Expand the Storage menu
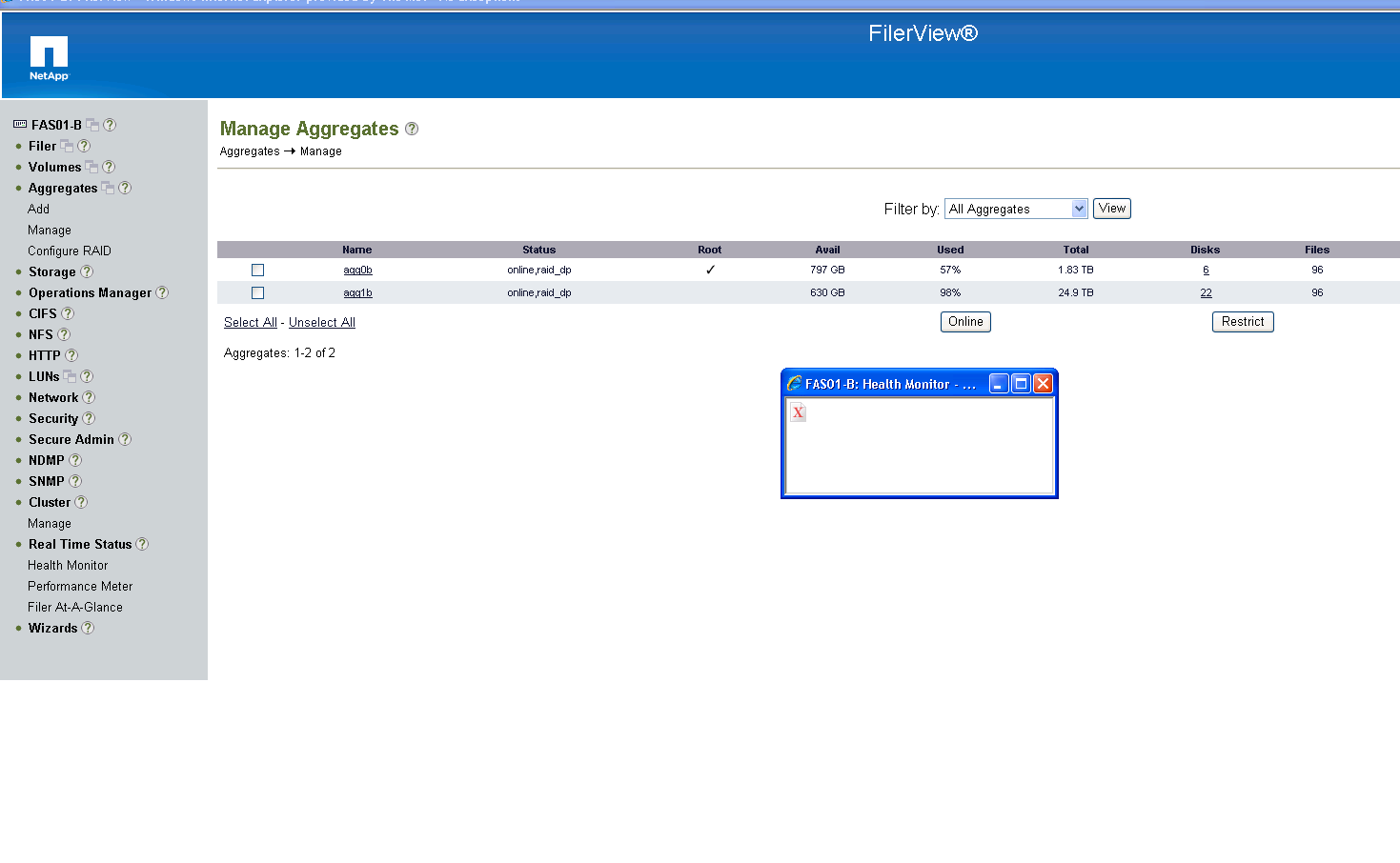Screen dimensions: 1400x863 [51, 271]
